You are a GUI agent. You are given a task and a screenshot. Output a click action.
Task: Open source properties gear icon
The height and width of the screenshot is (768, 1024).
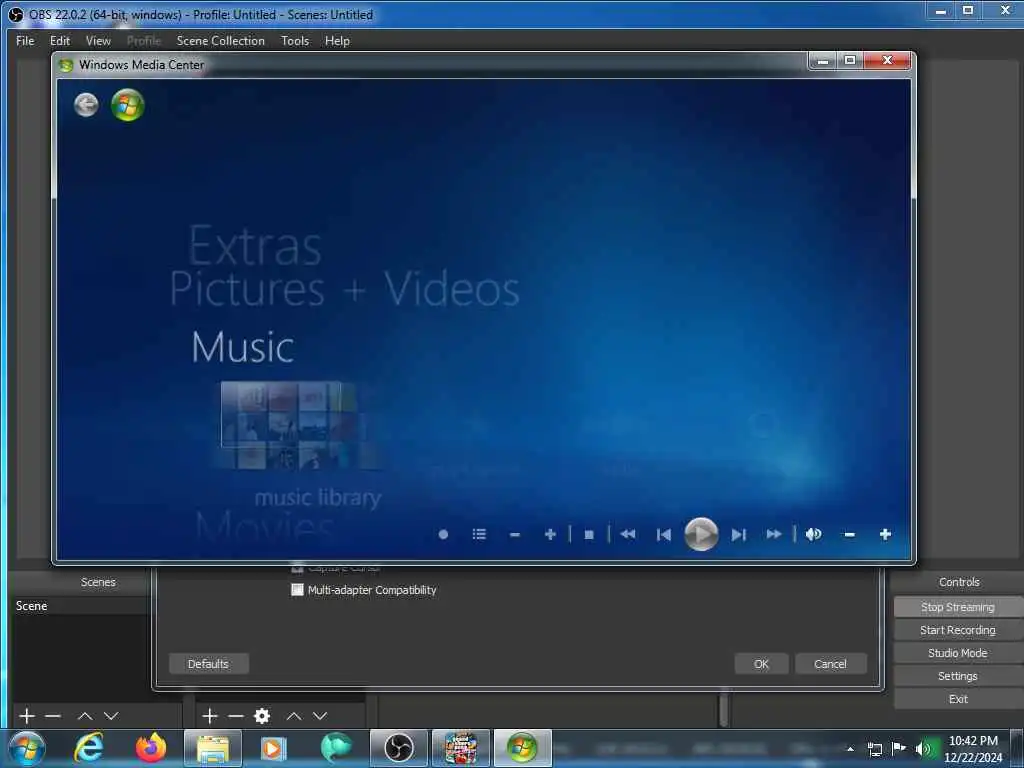[262, 716]
